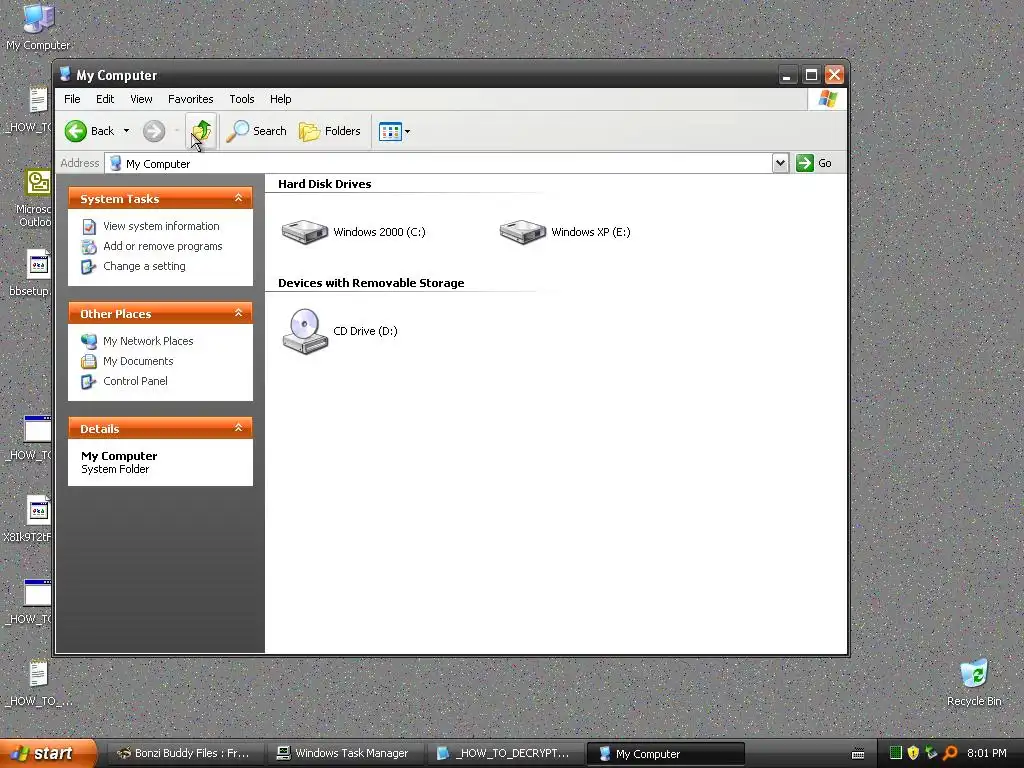Switch to Windows Task Manager taskbar button
The height and width of the screenshot is (768, 1024).
pos(345,754)
